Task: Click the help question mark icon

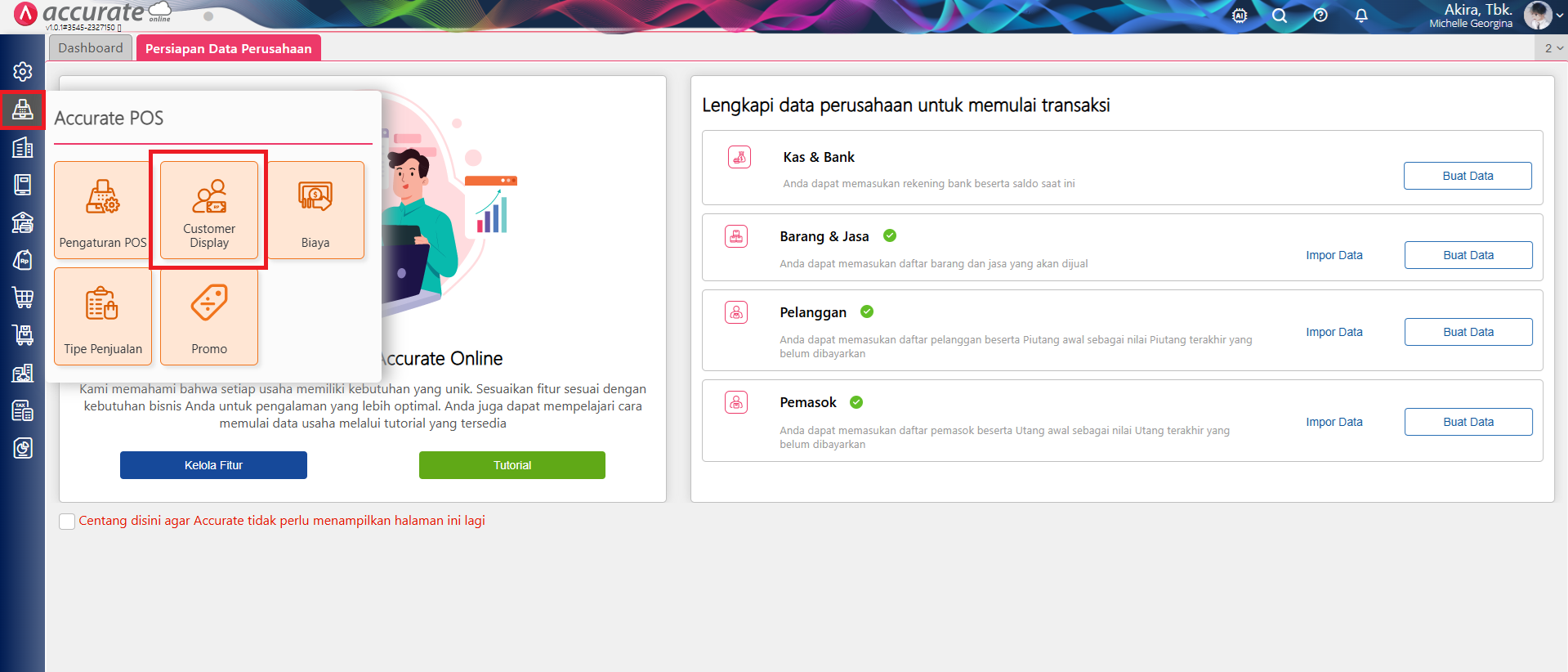Action: click(1320, 16)
